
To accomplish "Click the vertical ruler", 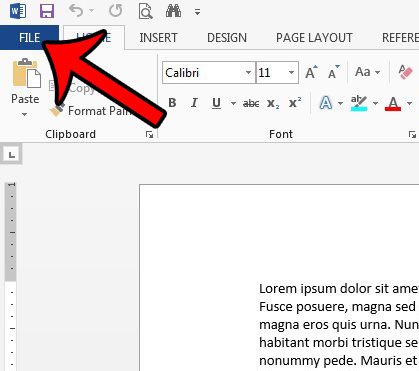I will click(x=11, y=276).
